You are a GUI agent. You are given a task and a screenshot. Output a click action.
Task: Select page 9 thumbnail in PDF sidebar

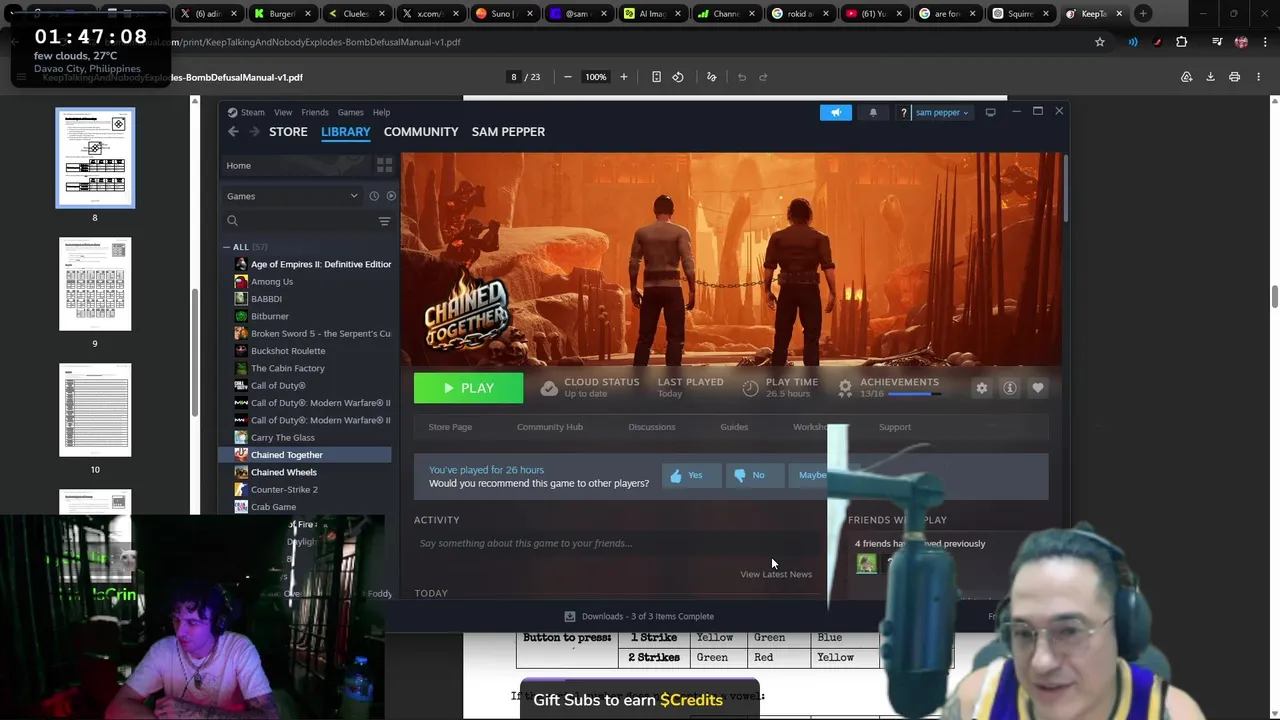[x=95, y=284]
